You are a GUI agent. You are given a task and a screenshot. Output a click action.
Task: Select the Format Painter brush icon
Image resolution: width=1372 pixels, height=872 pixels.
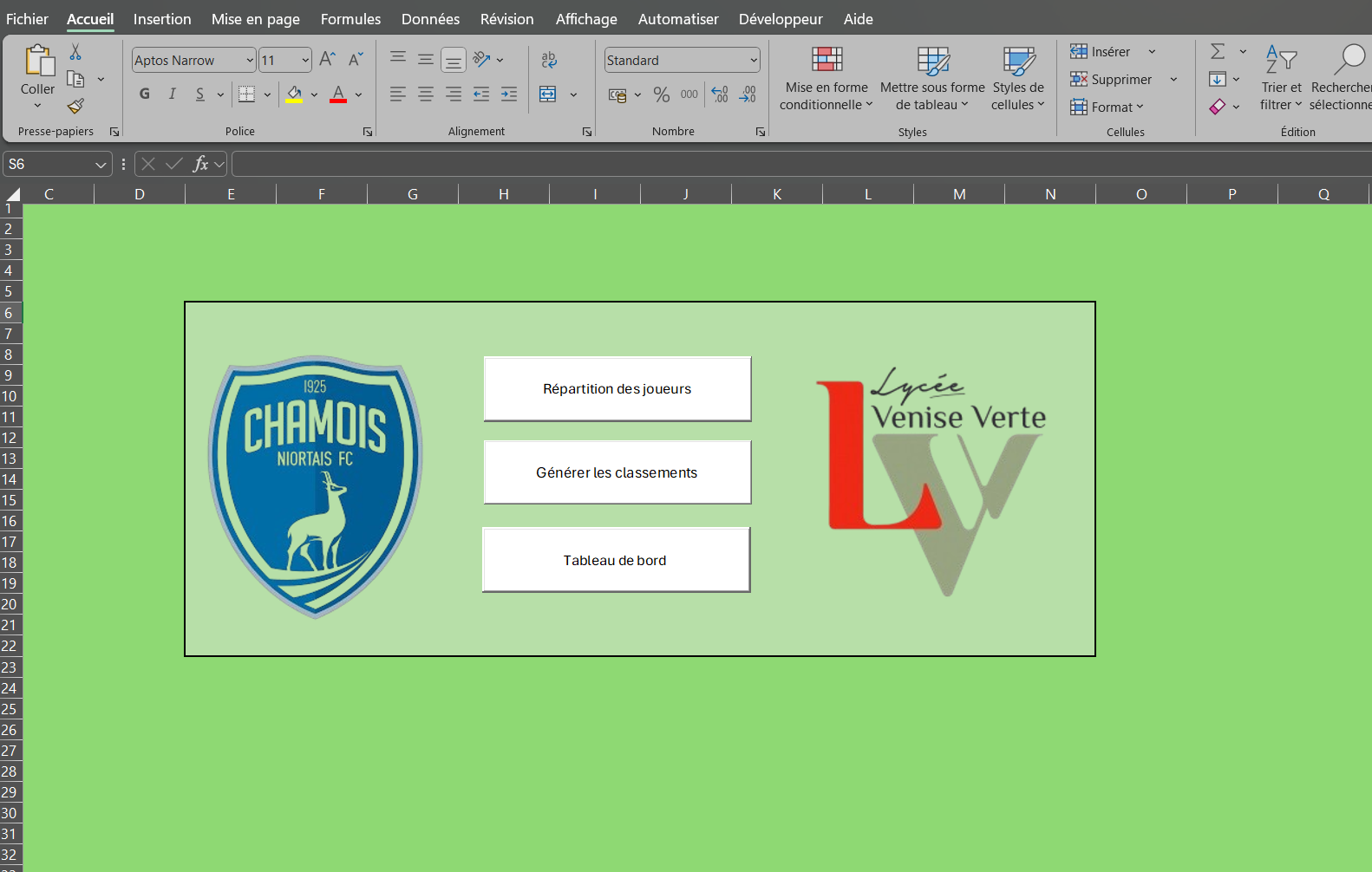point(75,106)
